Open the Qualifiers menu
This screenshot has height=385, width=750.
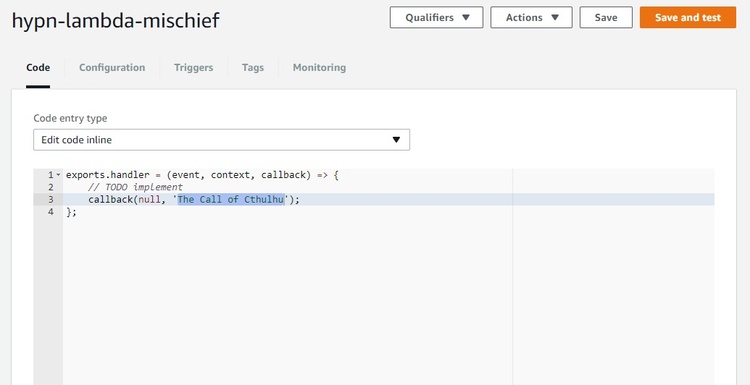coord(437,18)
